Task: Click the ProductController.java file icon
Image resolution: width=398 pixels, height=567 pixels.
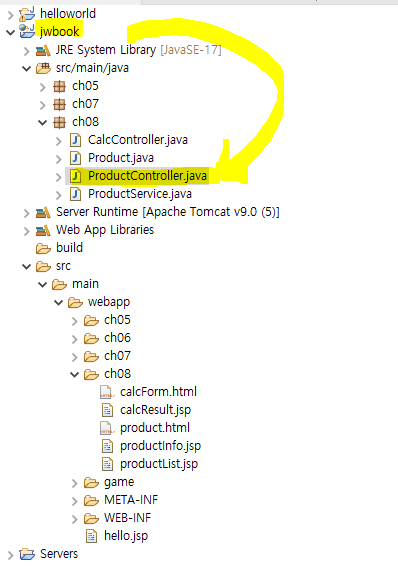Action: [x=75, y=176]
